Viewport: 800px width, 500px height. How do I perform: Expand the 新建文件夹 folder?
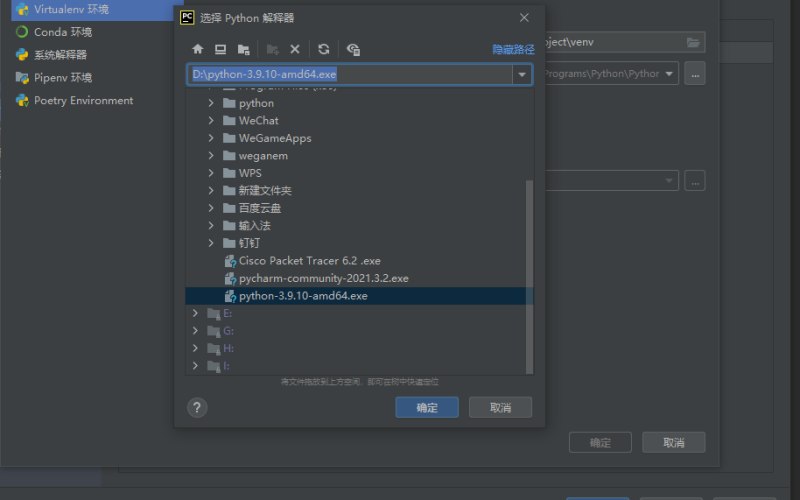tap(211, 190)
